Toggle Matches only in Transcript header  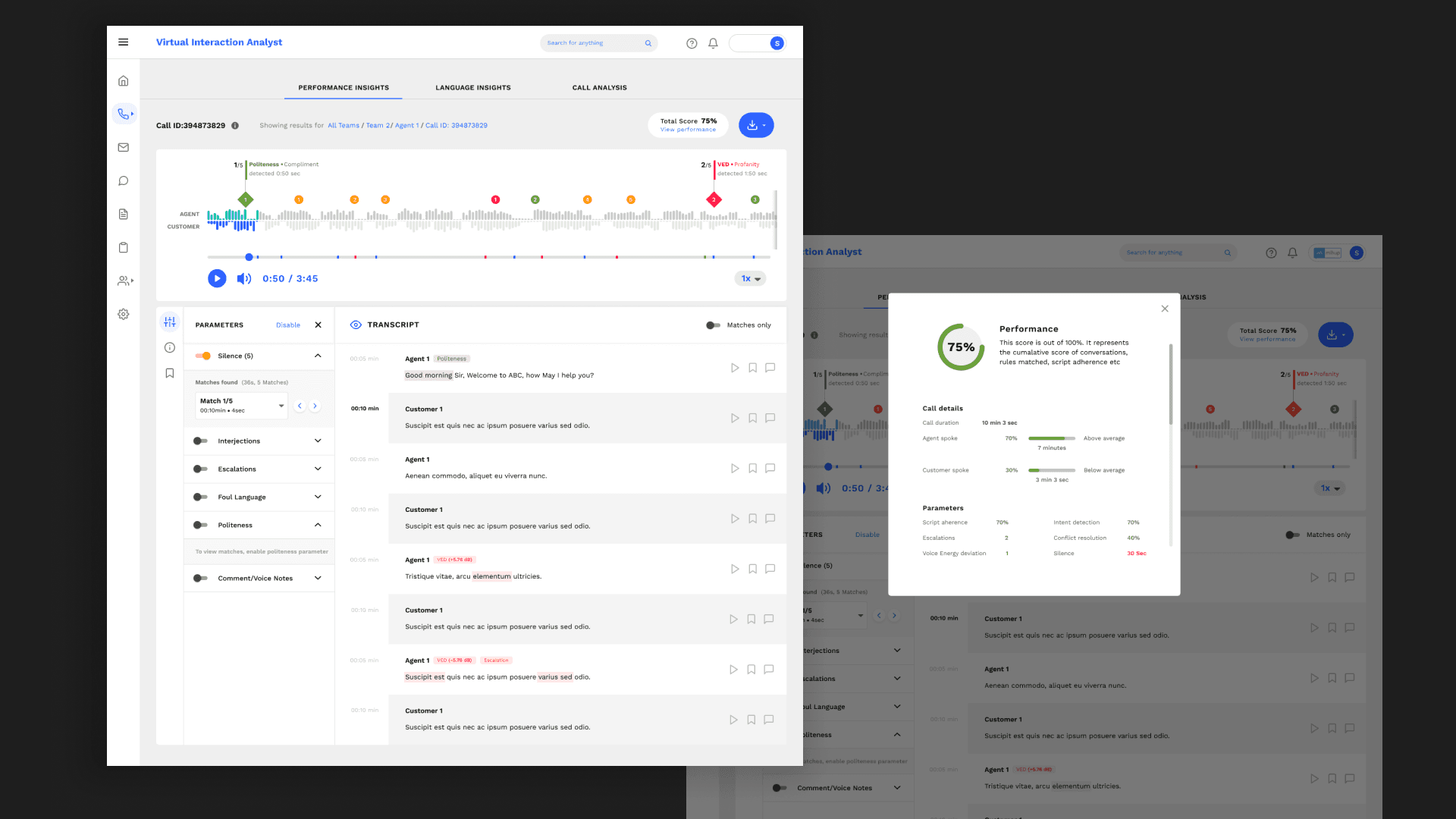(713, 325)
